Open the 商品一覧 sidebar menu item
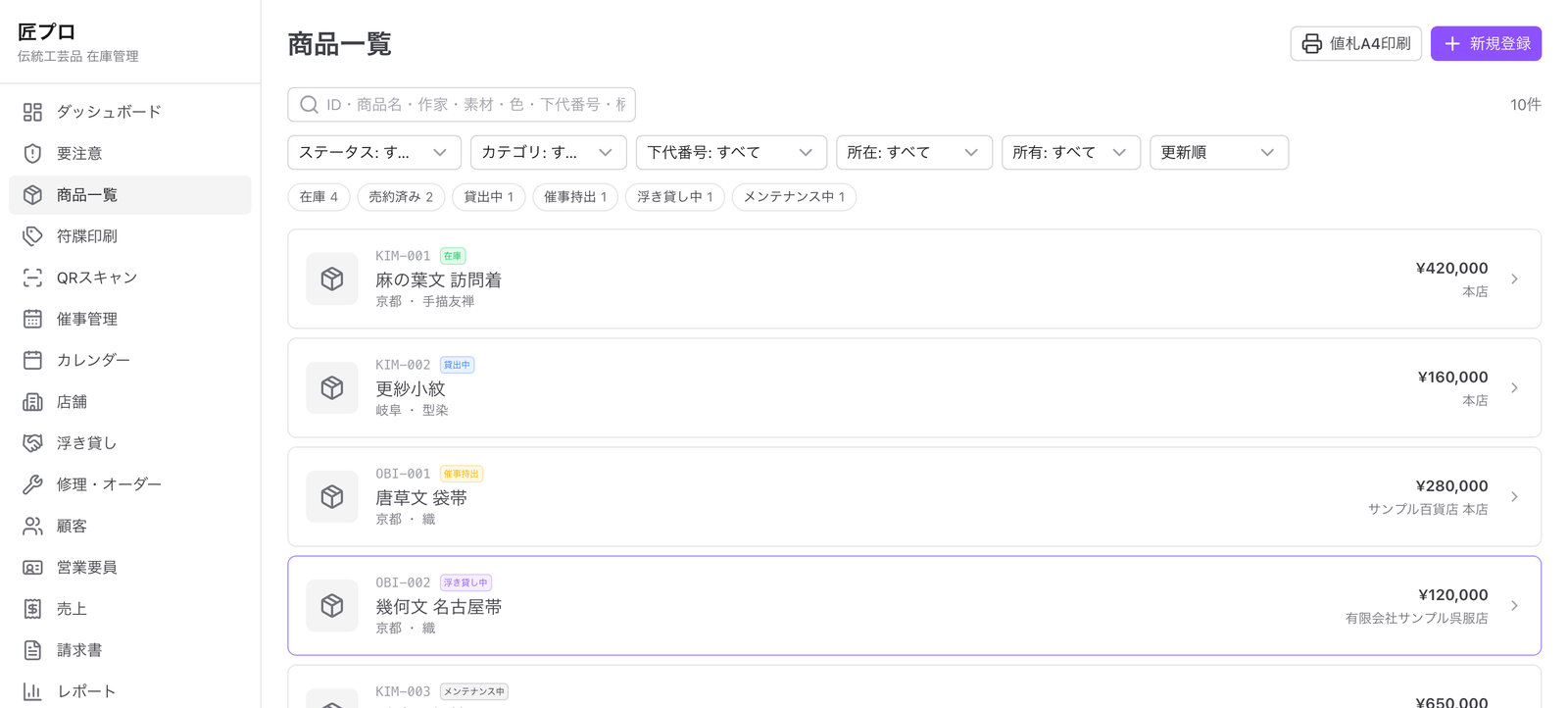The image size is (1568, 708). pos(130,195)
